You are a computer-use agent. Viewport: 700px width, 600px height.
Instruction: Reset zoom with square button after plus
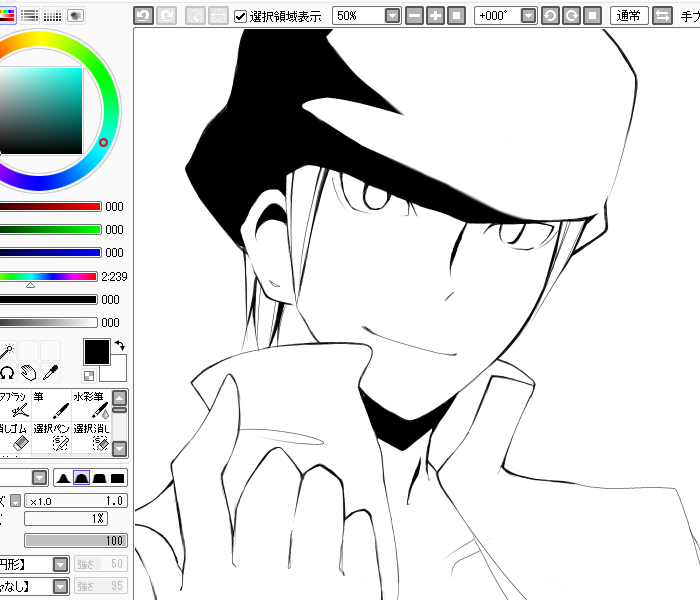coord(456,16)
